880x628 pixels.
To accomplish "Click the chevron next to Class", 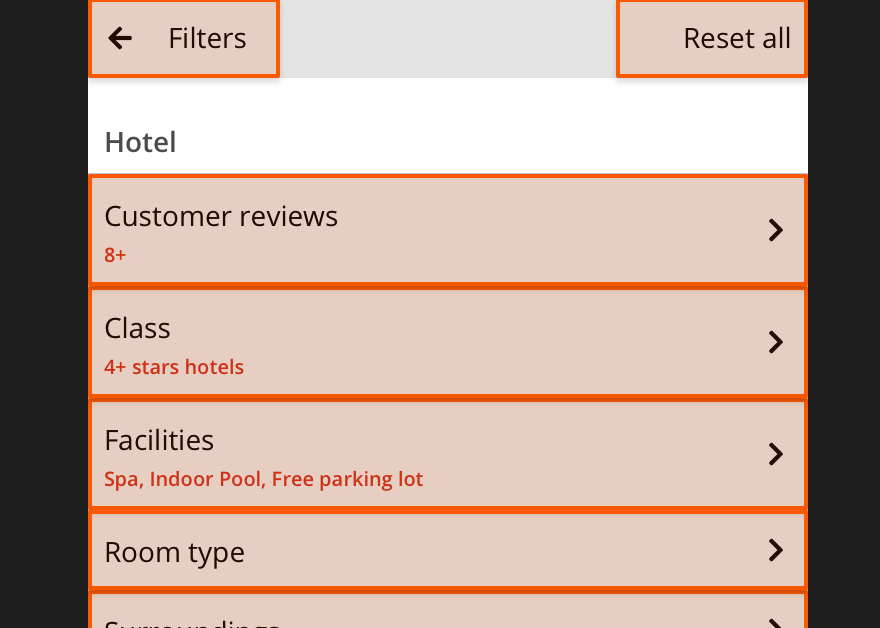I will 775,342.
